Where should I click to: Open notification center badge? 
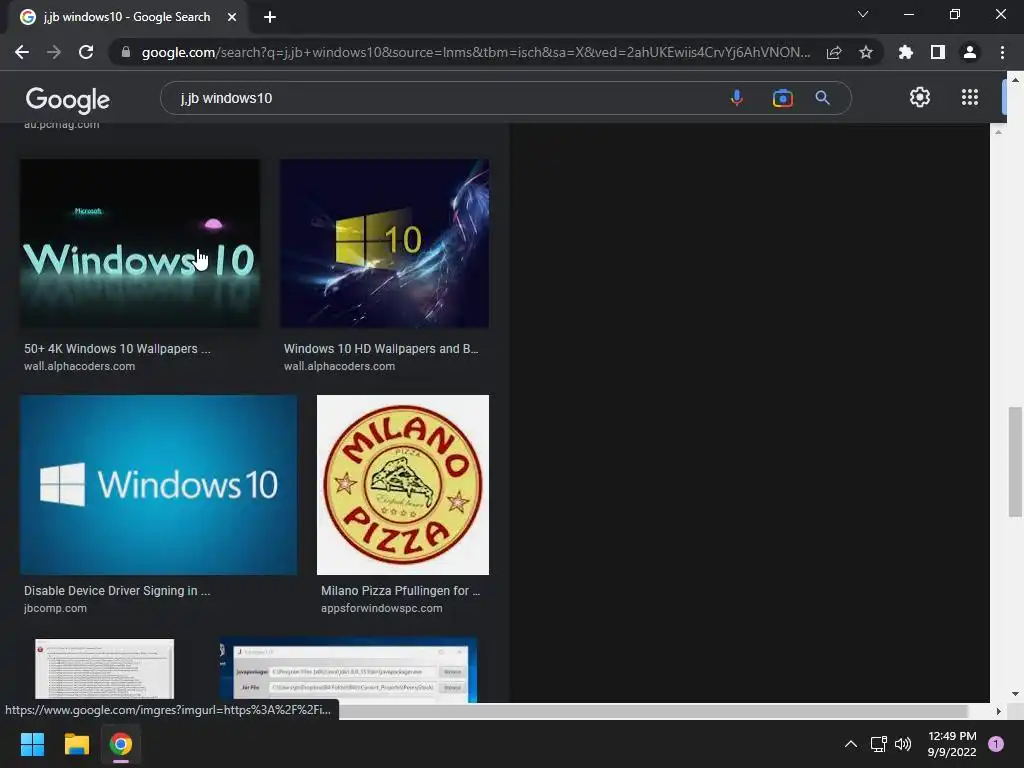[x=996, y=744]
